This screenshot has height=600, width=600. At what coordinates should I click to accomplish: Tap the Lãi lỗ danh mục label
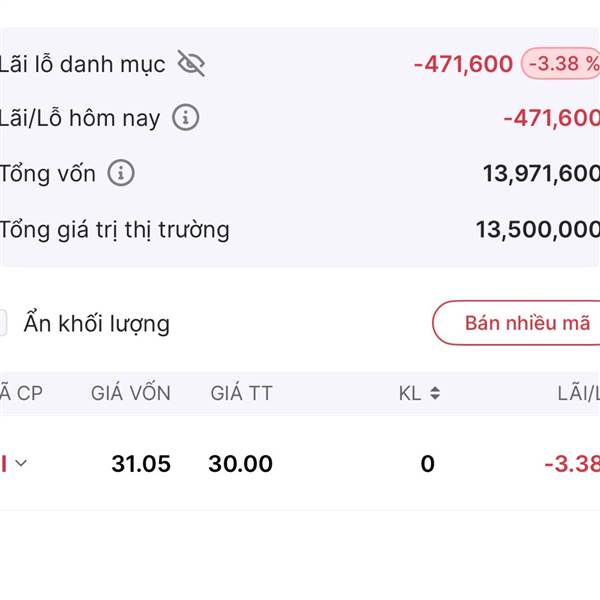(x=83, y=64)
